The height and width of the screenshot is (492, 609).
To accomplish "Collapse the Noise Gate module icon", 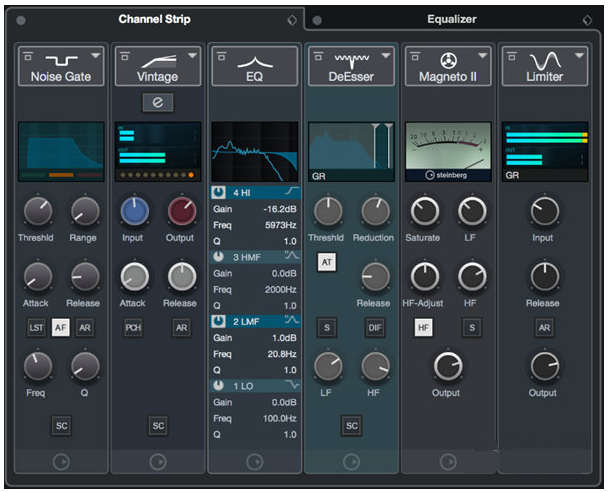I will tap(28, 57).
